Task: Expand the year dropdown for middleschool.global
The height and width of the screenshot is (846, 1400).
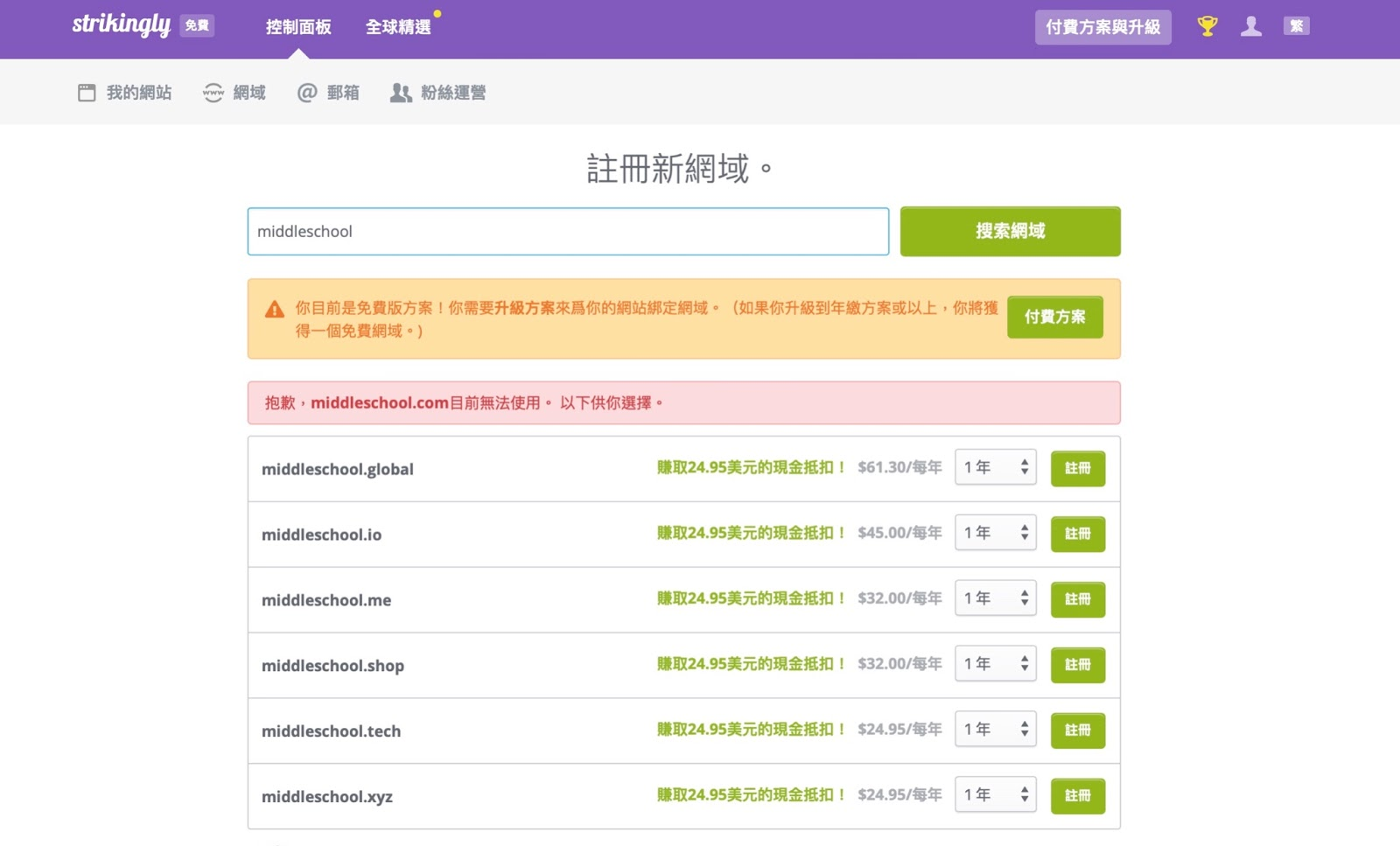Action: (x=995, y=468)
